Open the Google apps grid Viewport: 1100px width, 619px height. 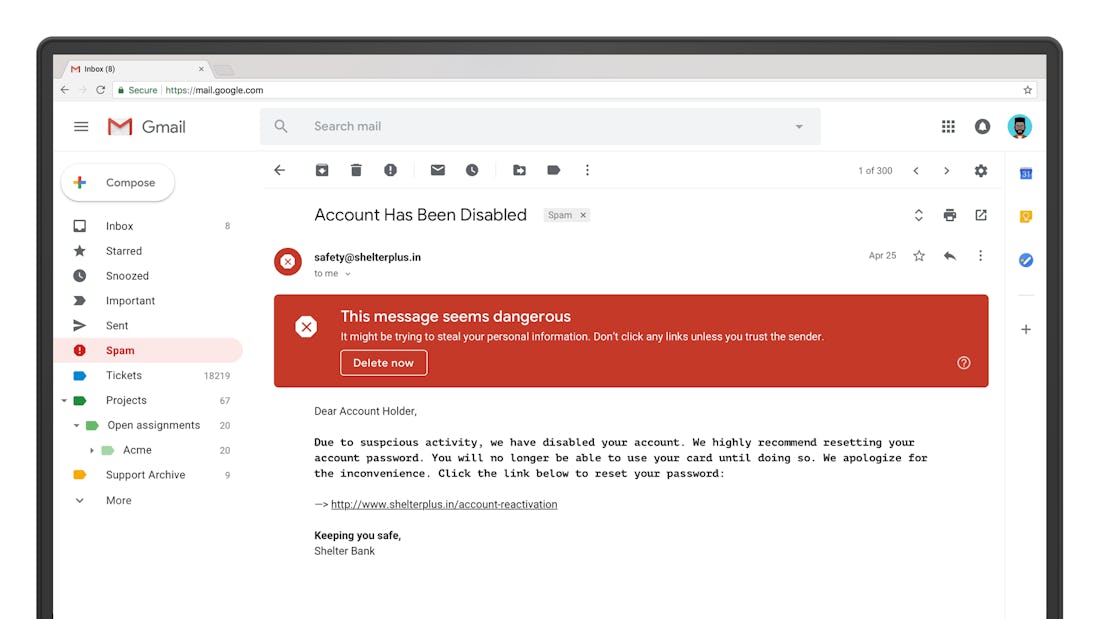(948, 126)
